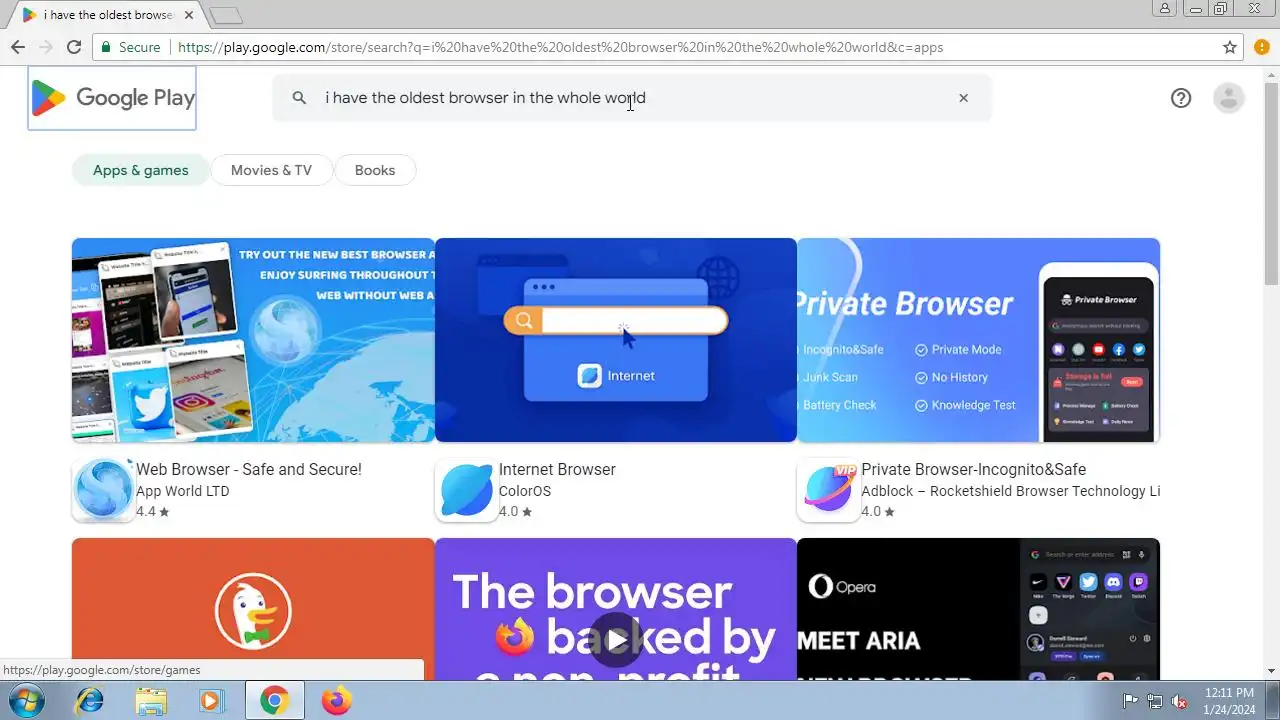Image resolution: width=1280 pixels, height=720 pixels.
Task: Switch to Books filter
Action: [x=375, y=170]
